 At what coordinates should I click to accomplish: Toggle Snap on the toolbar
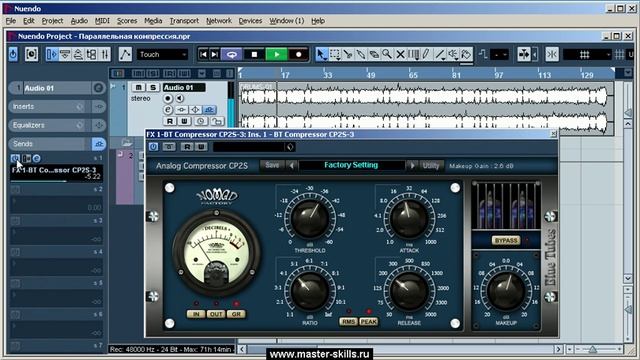click(x=552, y=54)
